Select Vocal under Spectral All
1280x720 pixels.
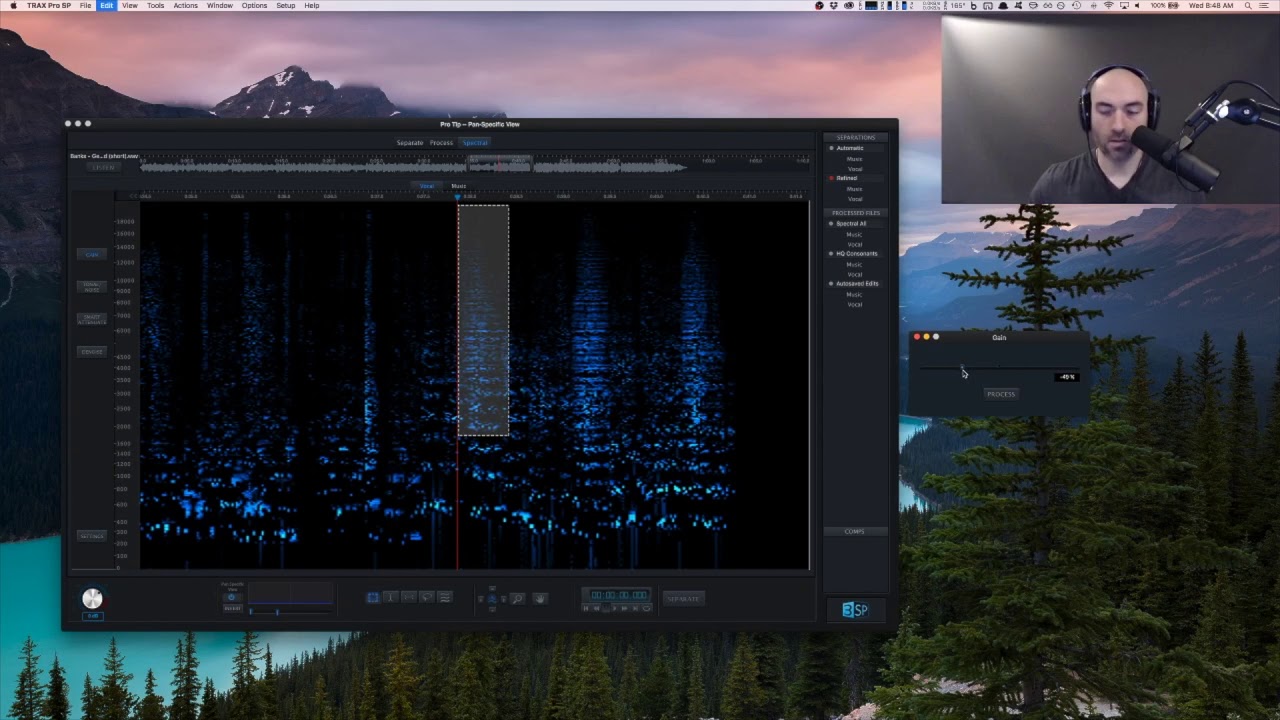854,245
